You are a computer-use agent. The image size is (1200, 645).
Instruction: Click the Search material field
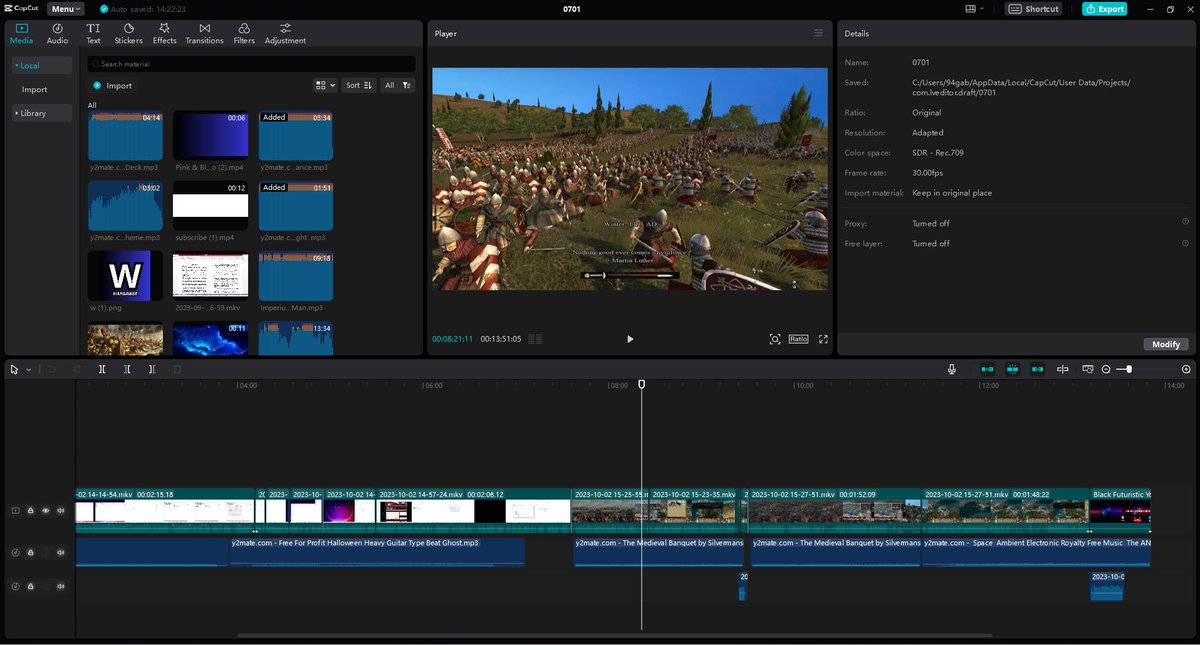(251, 64)
